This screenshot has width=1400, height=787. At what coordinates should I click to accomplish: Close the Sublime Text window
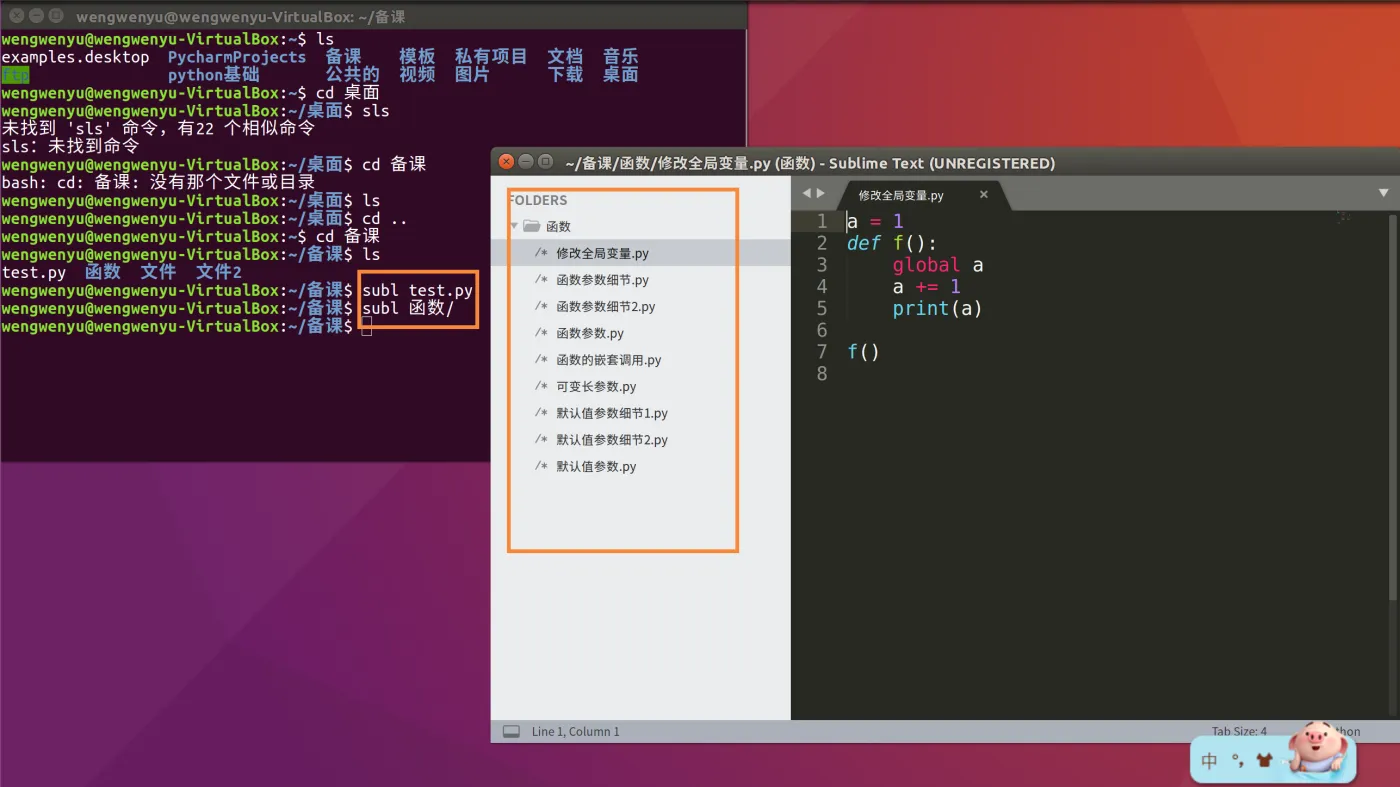pos(507,162)
